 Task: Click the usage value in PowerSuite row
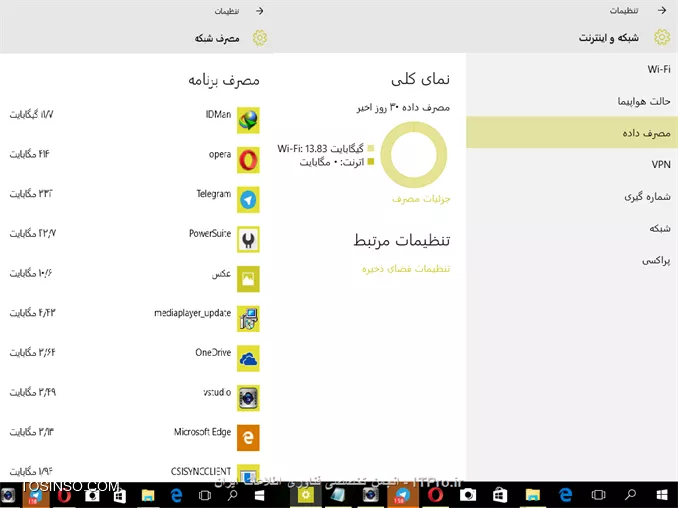point(33,233)
